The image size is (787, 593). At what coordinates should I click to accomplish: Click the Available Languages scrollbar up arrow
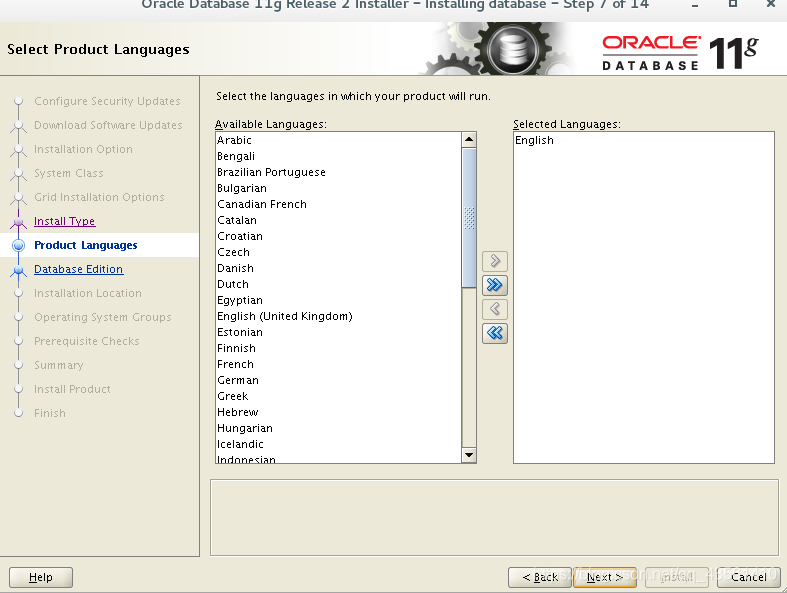point(469,139)
